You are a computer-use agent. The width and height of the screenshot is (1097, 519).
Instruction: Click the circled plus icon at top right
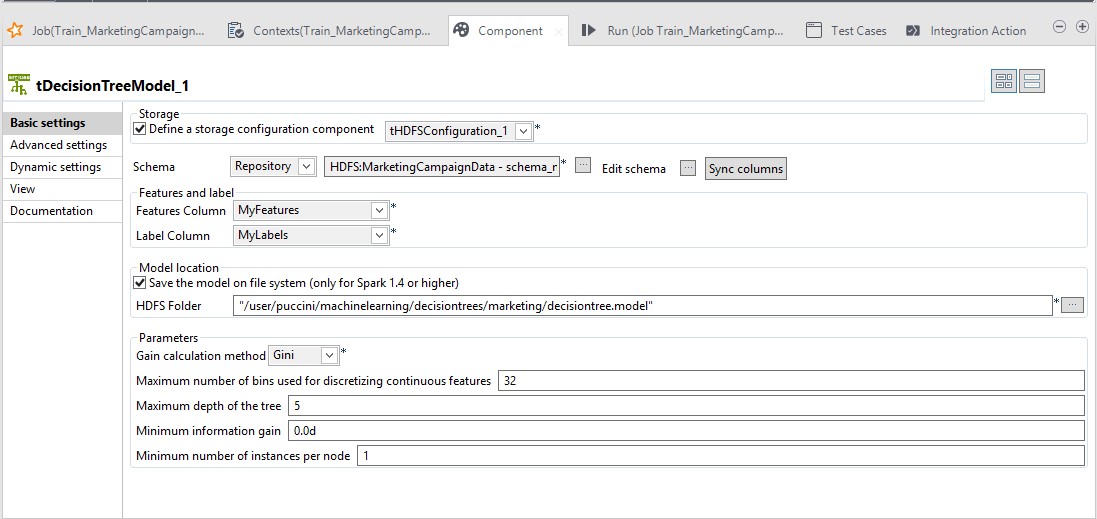1082,27
